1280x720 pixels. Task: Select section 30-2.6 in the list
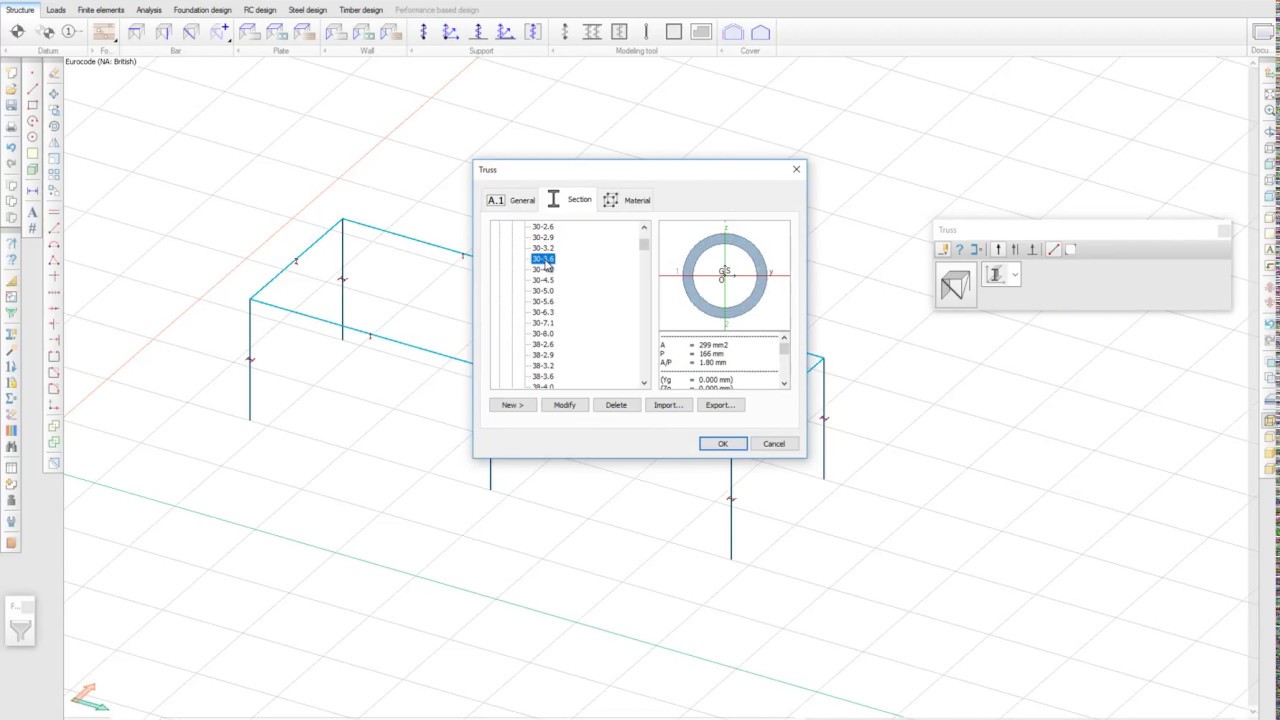[x=543, y=227]
